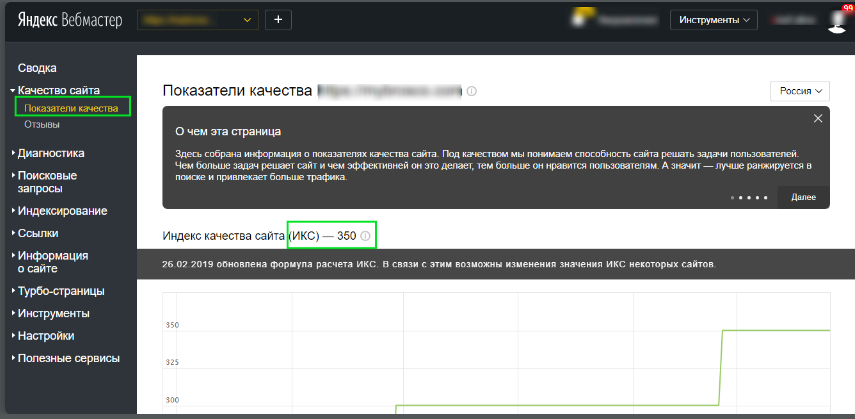This screenshot has height=419, width=855.
Task: Open the blurred notifications item beside Инструменты
Action: (x=614, y=20)
